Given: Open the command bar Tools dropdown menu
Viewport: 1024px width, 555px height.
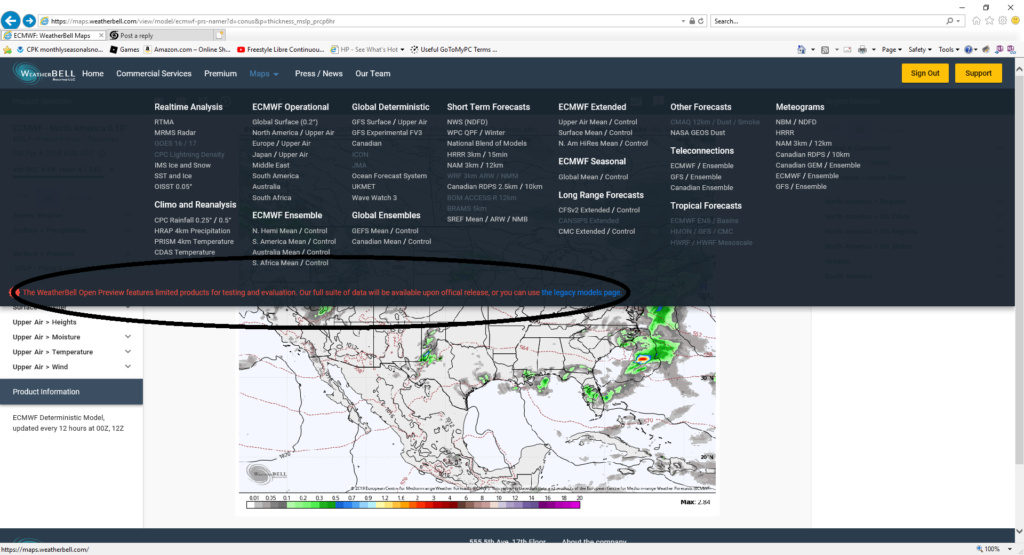Looking at the screenshot, I should click(949, 50).
